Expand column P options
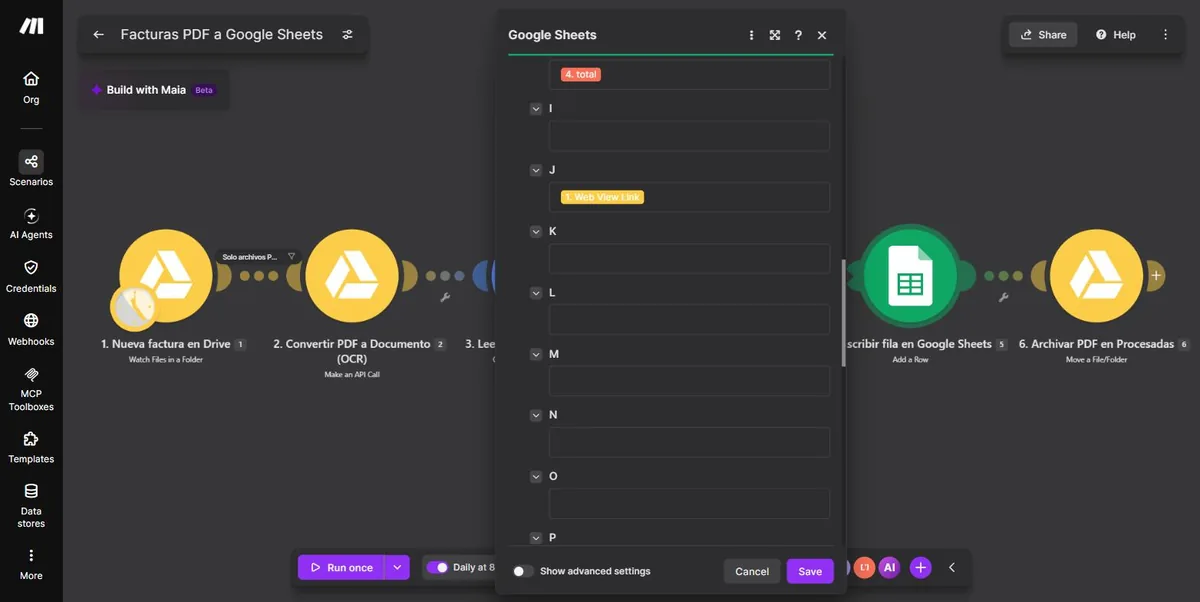The width and height of the screenshot is (1200, 602). coord(536,538)
